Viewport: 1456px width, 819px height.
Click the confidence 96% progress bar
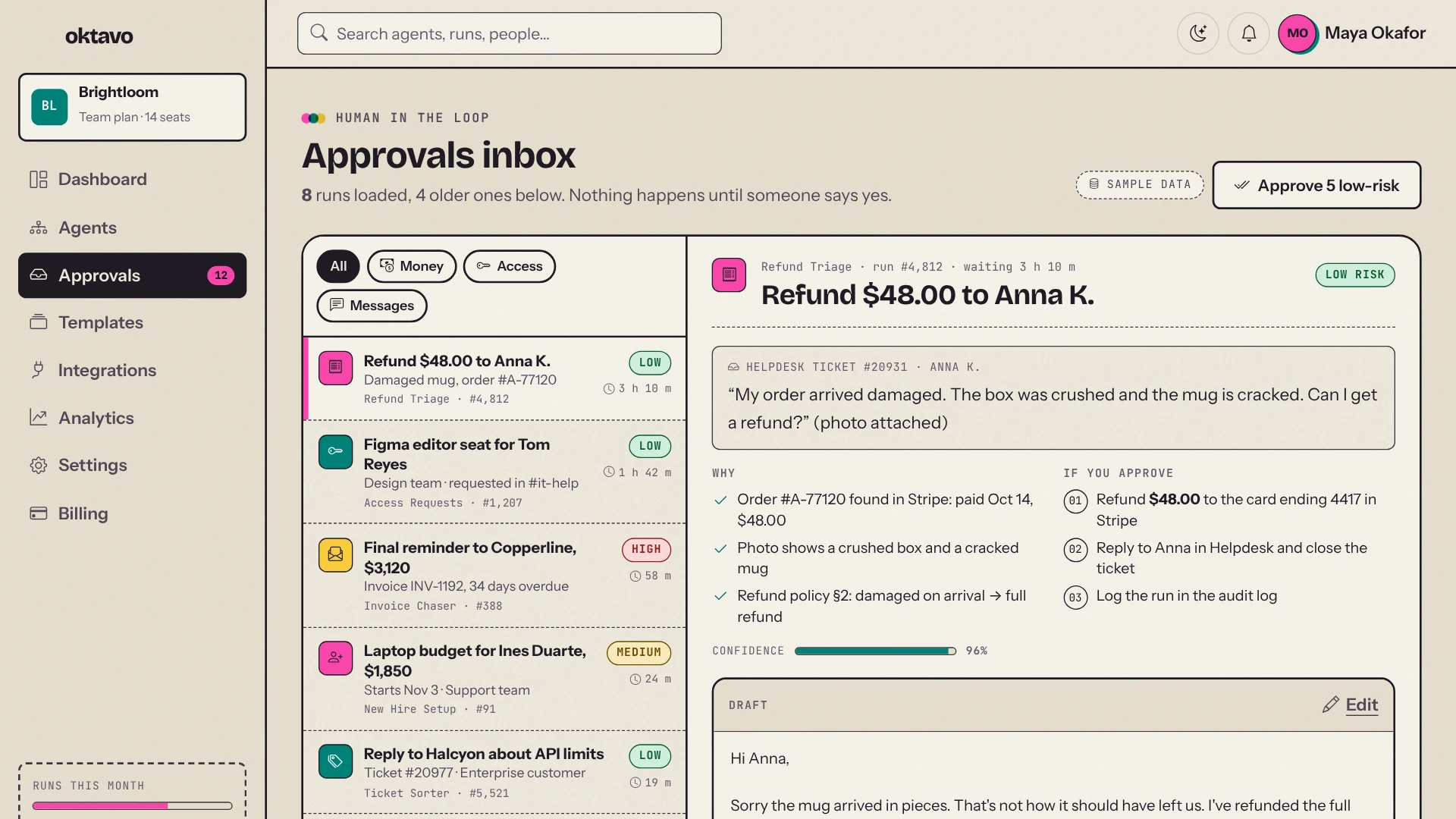pyautogui.click(x=875, y=651)
